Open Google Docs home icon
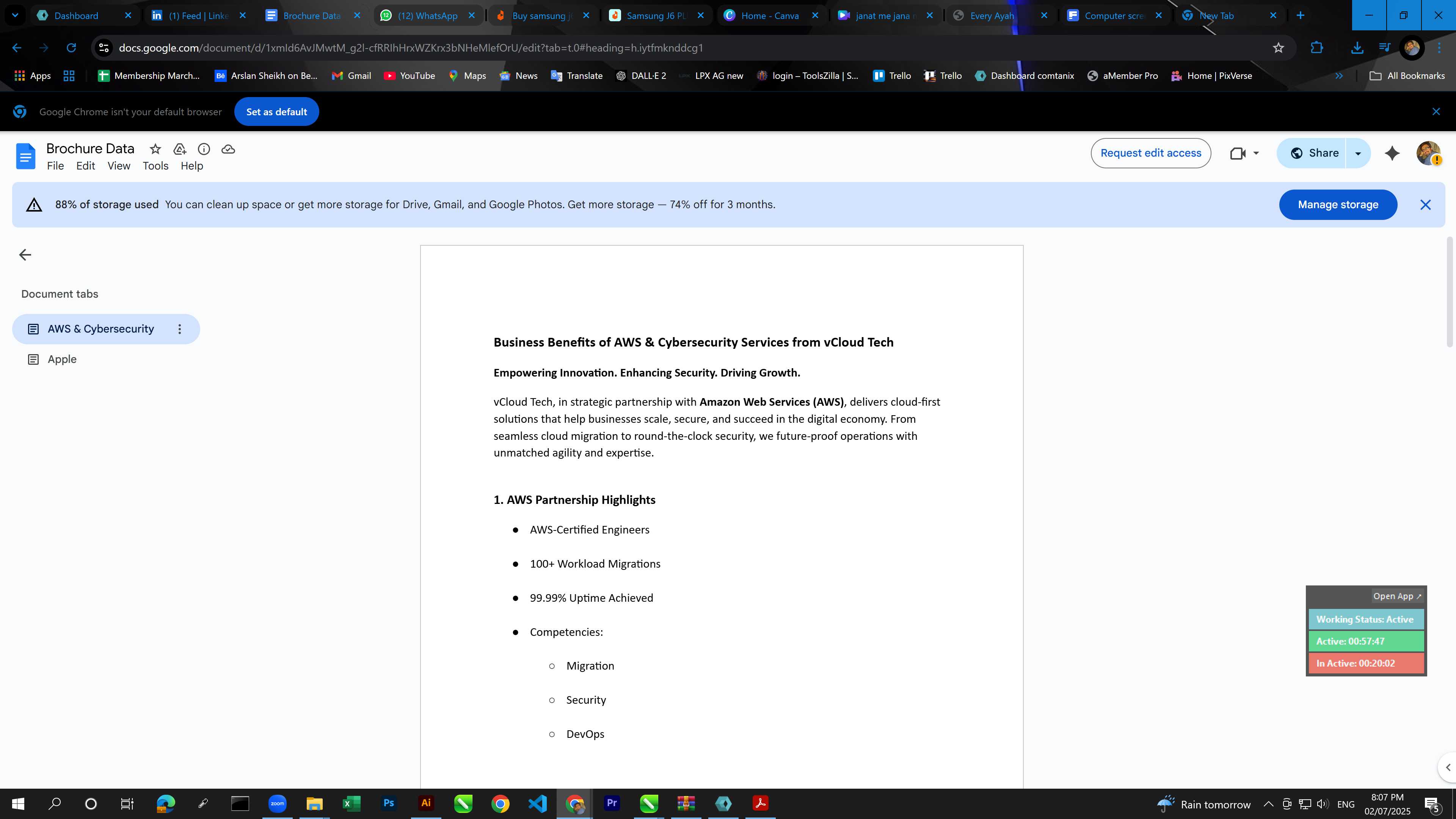The width and height of the screenshot is (1456, 819). (25, 156)
